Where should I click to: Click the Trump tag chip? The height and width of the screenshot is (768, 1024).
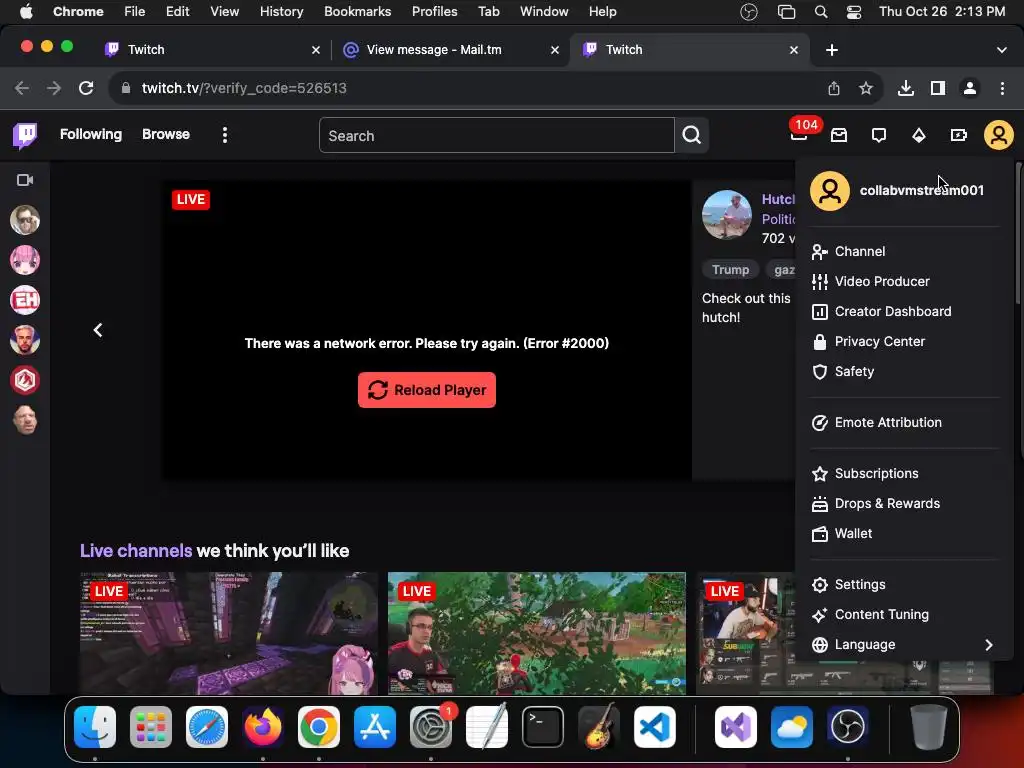coord(730,270)
